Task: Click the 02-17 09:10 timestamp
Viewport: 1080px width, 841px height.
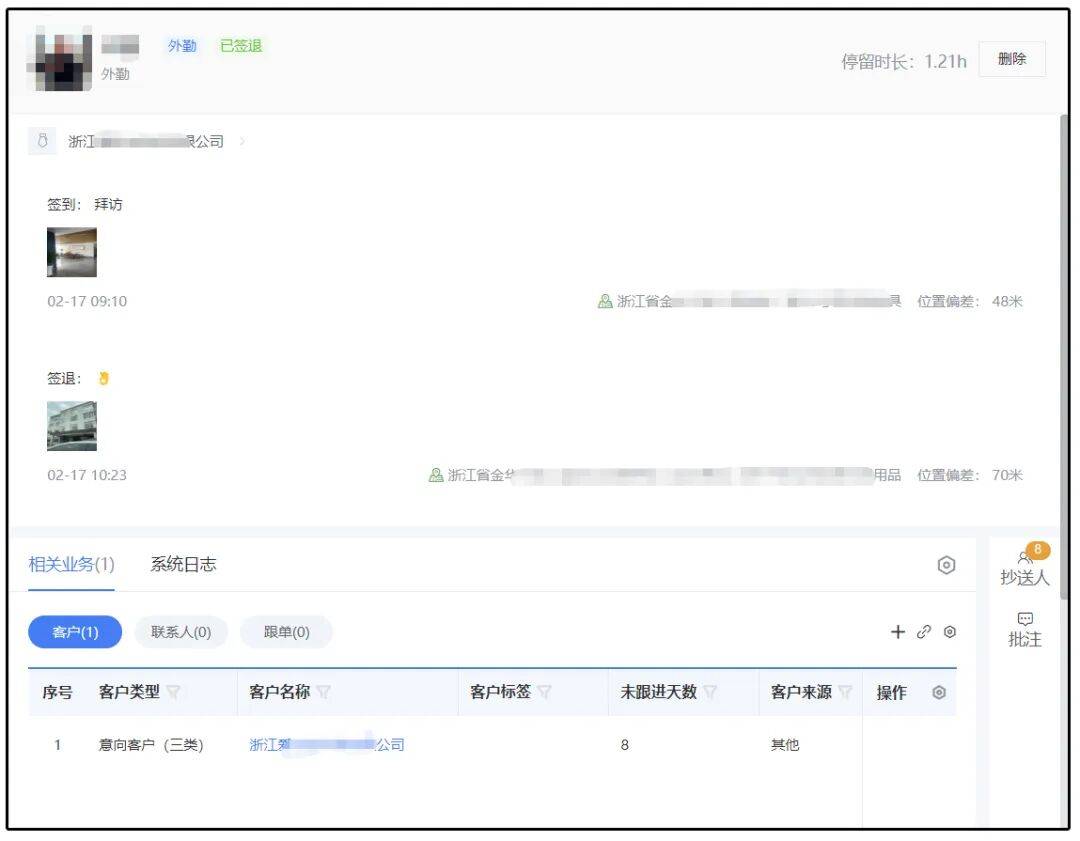Action: pyautogui.click(x=87, y=301)
